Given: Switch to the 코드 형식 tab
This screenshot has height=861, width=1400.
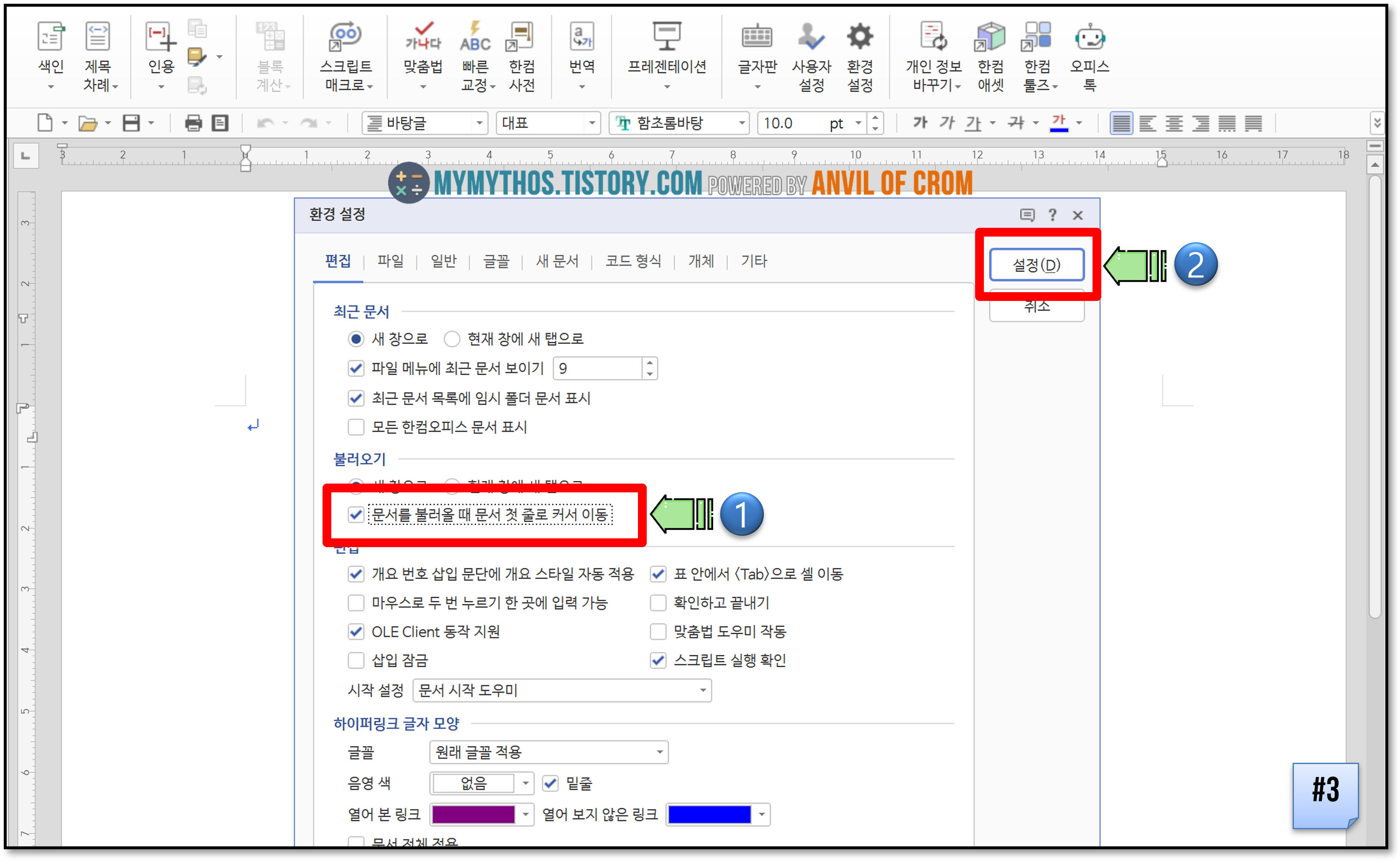Looking at the screenshot, I should (x=633, y=261).
